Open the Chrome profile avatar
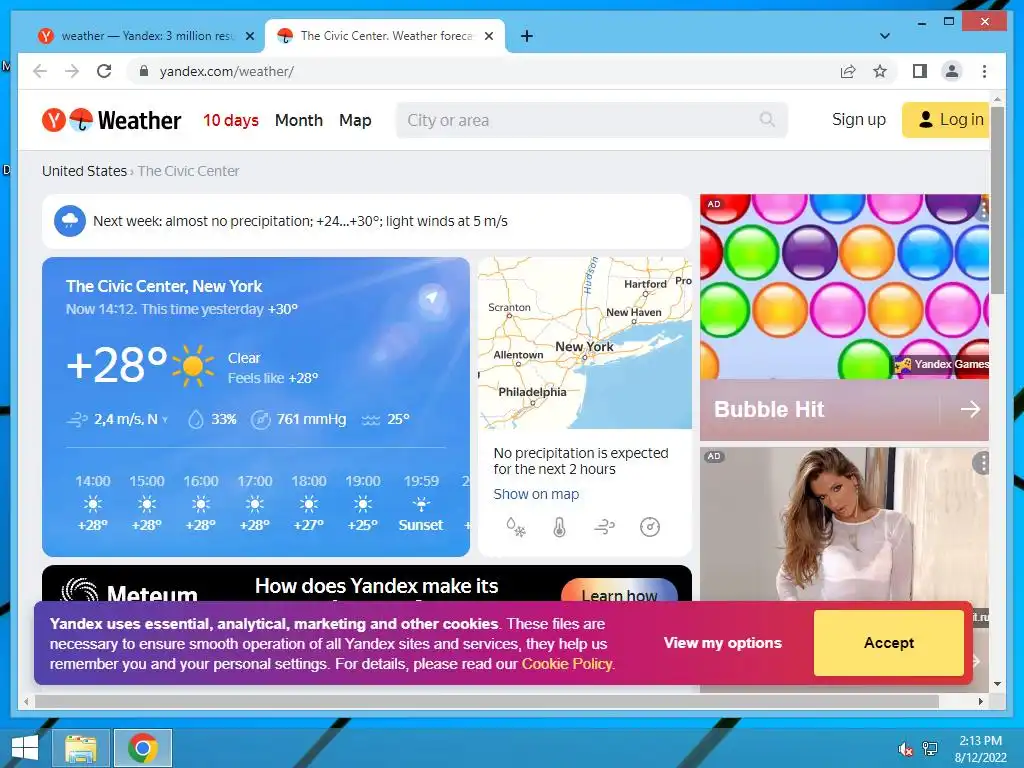The image size is (1024, 768). tap(952, 71)
